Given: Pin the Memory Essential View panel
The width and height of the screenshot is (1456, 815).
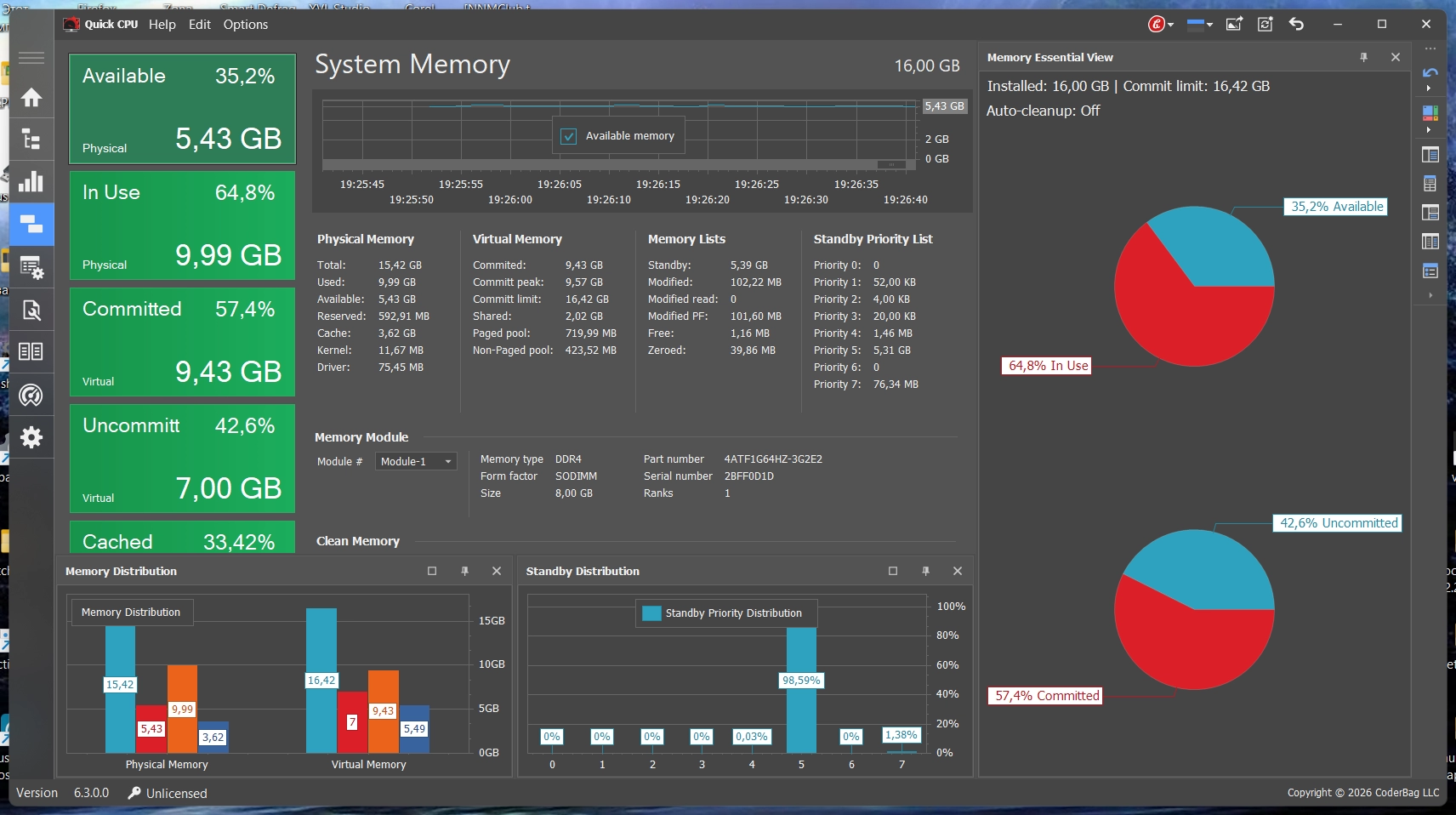Looking at the screenshot, I should click(1364, 57).
